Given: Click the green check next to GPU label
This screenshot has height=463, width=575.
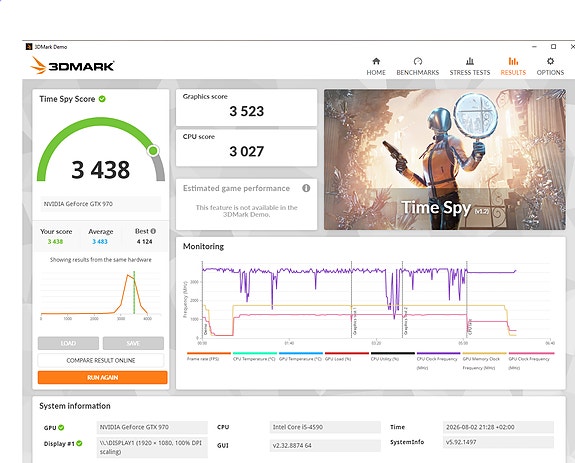Looking at the screenshot, I should (61, 427).
